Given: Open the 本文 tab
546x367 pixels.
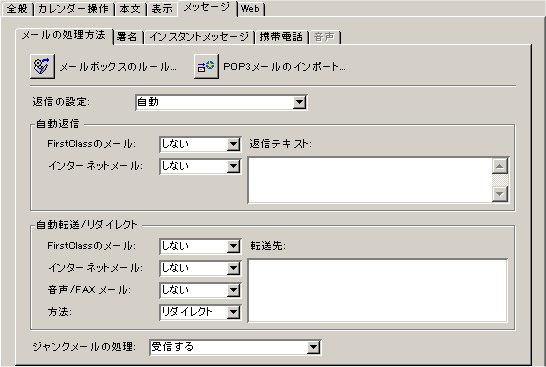Looking at the screenshot, I should tap(130, 9).
